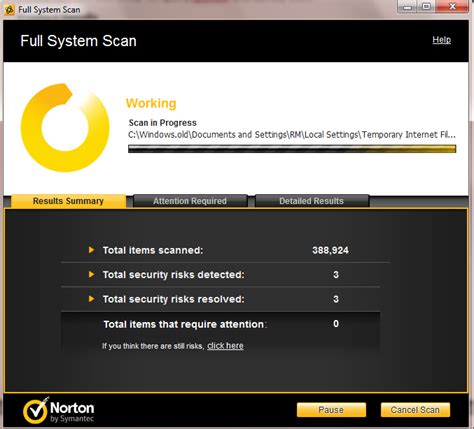Click the Norton icon in title bar
Screen dimensions: 474x429
pos(9,10)
